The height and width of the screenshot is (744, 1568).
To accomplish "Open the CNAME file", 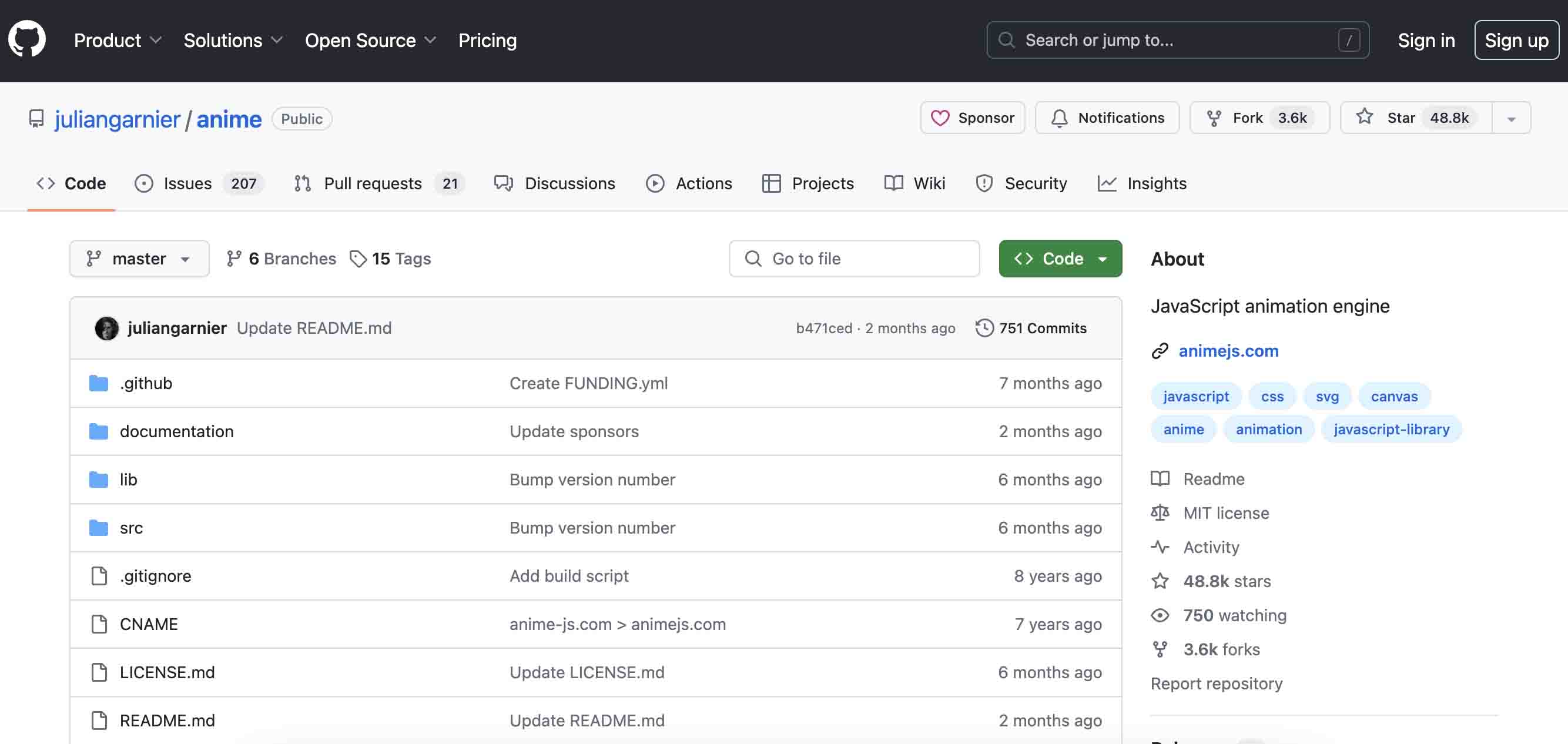I will (149, 624).
